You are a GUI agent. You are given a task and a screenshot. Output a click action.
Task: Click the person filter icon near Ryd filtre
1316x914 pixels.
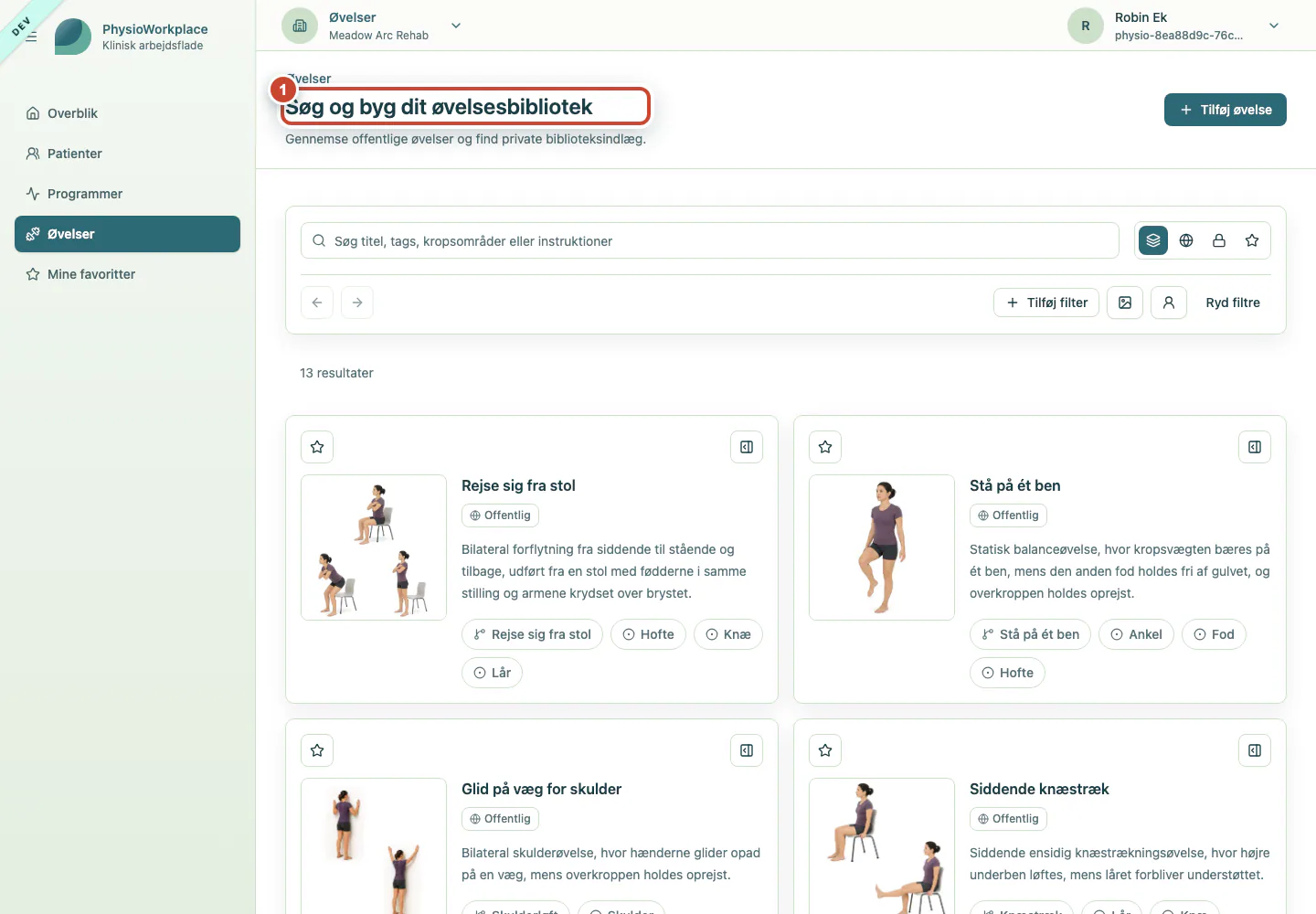point(1169,303)
